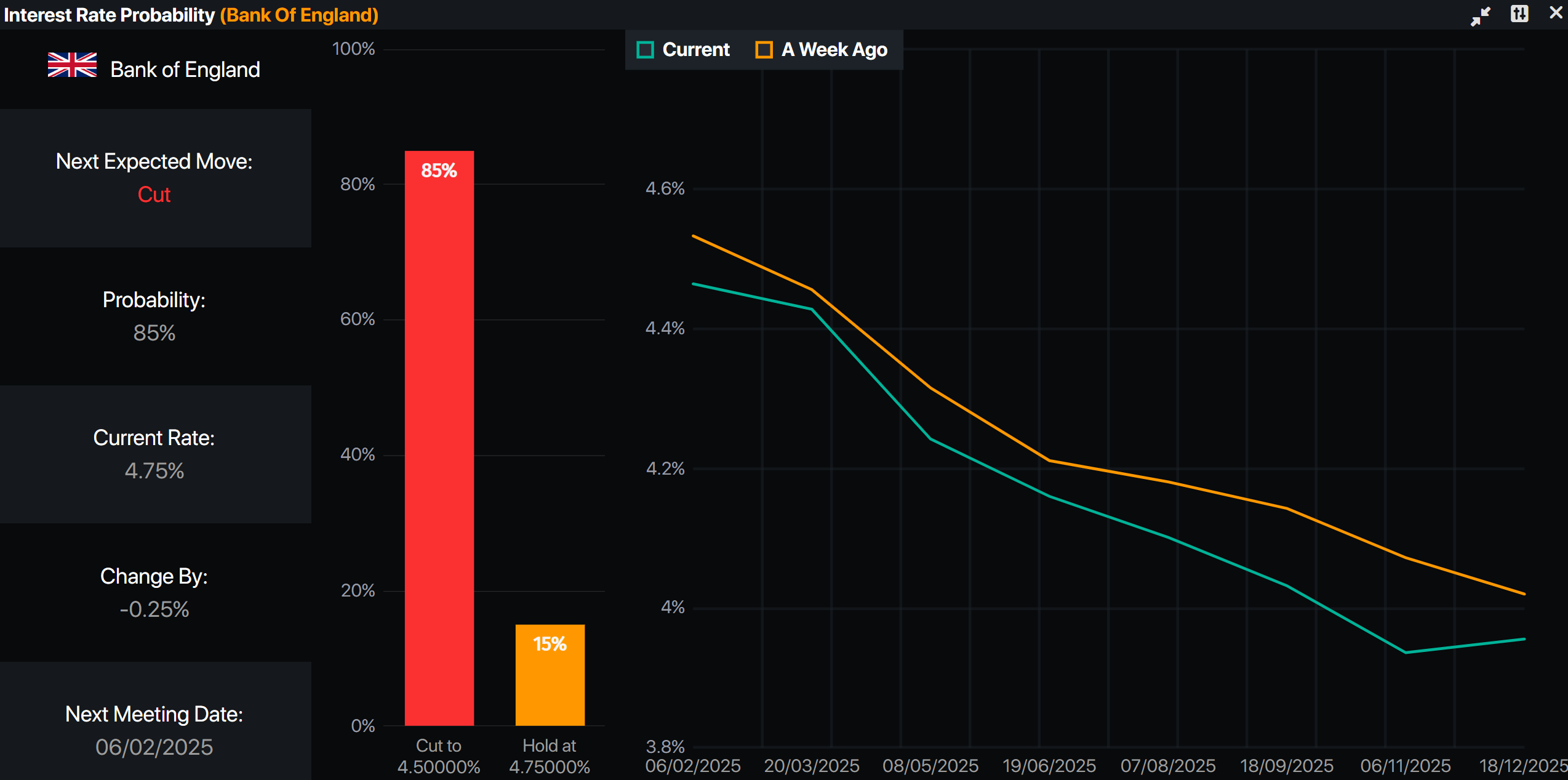Click the collapse/shrink widget arrows icon
This screenshot has width=1568, height=780.
1480,16
